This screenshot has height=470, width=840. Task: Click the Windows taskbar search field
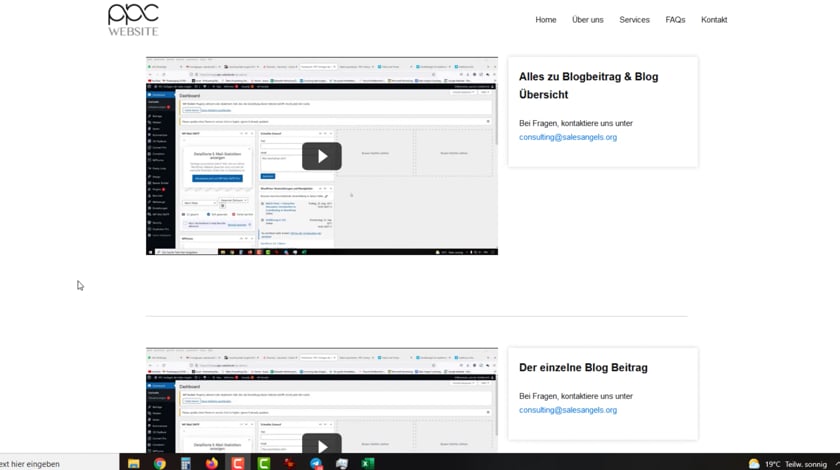click(59, 464)
